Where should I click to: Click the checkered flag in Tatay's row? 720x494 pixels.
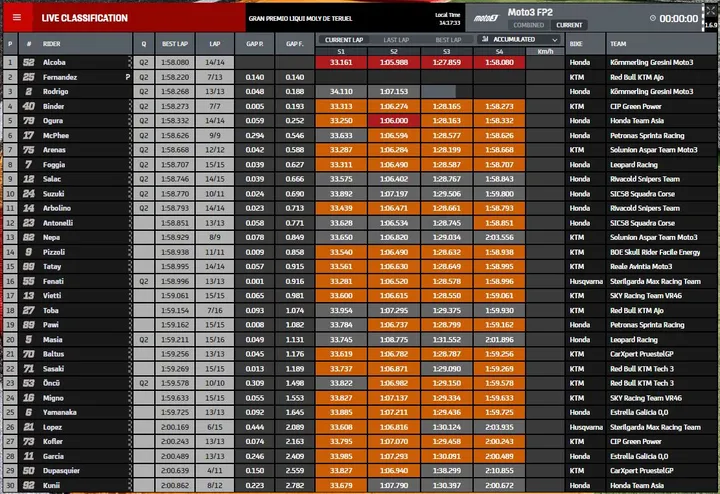(130, 267)
